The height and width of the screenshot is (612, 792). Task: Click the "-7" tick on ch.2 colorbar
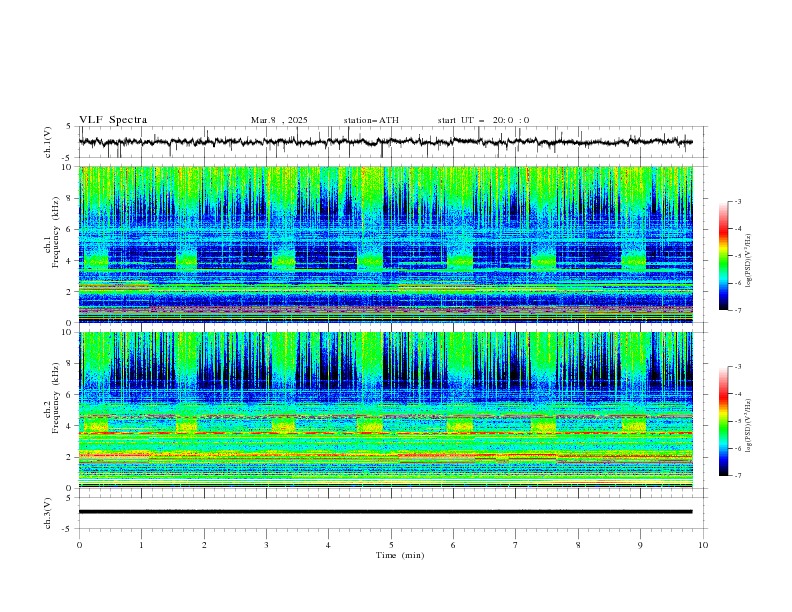point(738,476)
